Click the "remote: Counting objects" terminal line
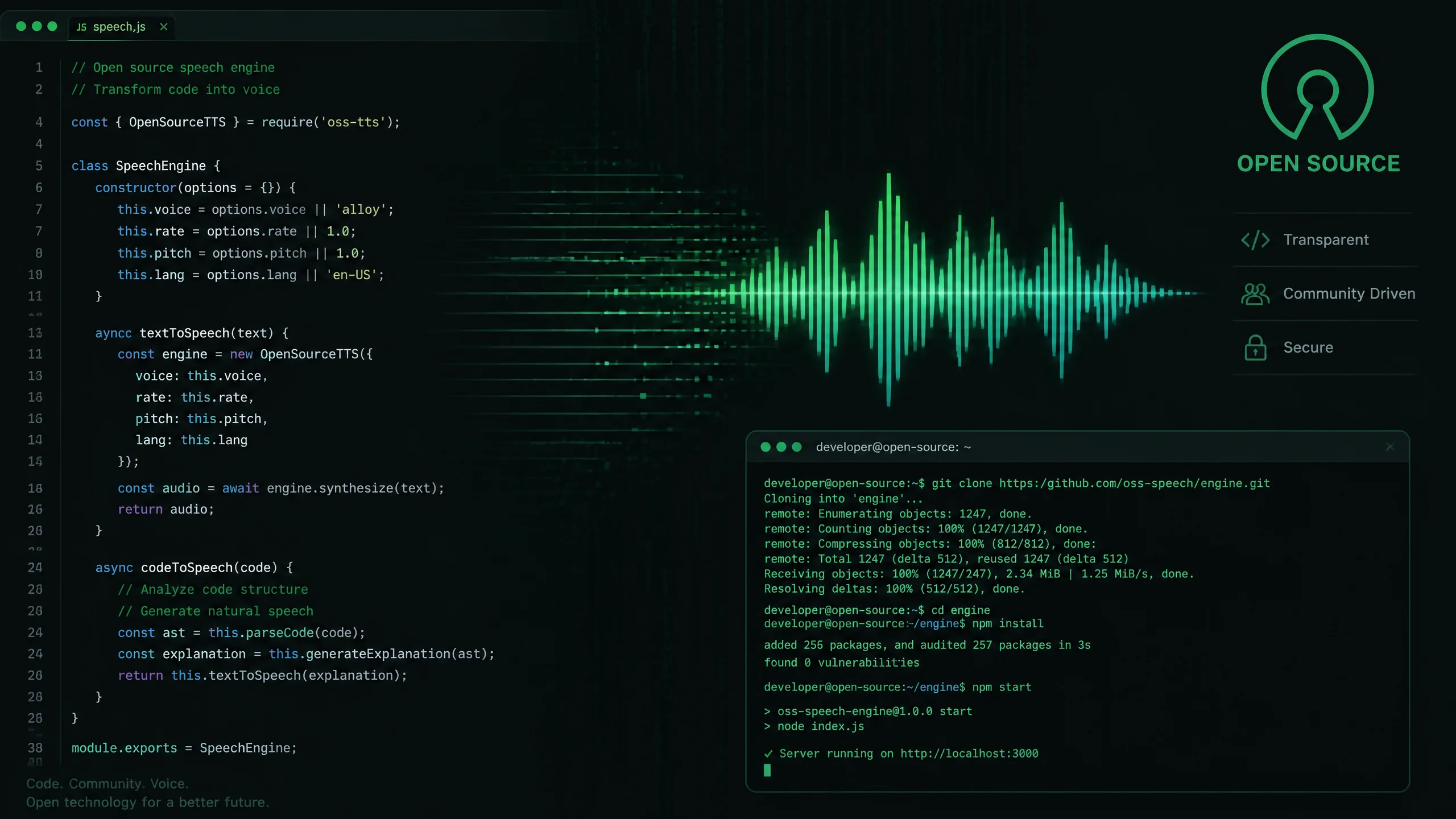This screenshot has height=819, width=1456. (926, 529)
